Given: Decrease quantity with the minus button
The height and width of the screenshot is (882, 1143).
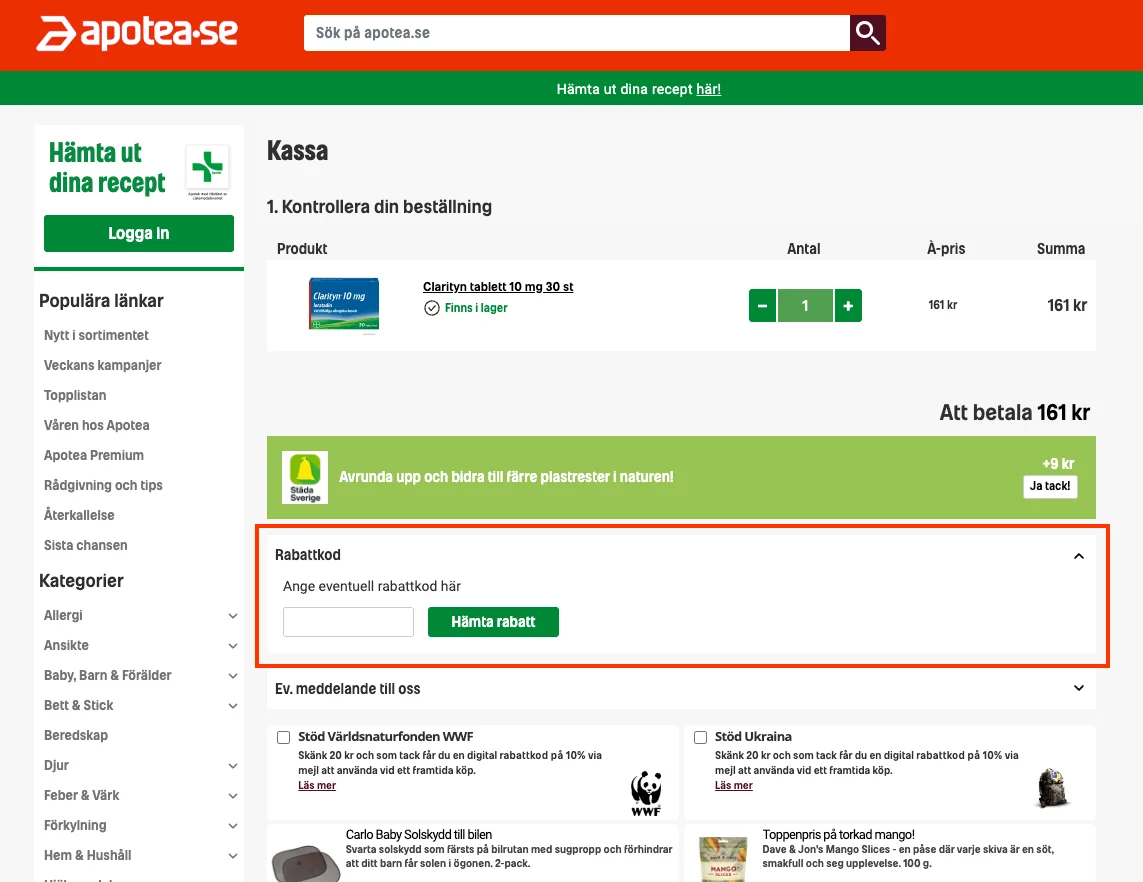Looking at the screenshot, I should click(x=762, y=305).
